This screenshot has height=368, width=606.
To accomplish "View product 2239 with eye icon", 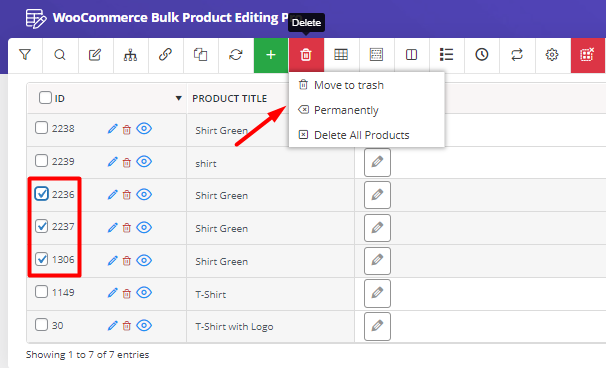I will [x=144, y=161].
